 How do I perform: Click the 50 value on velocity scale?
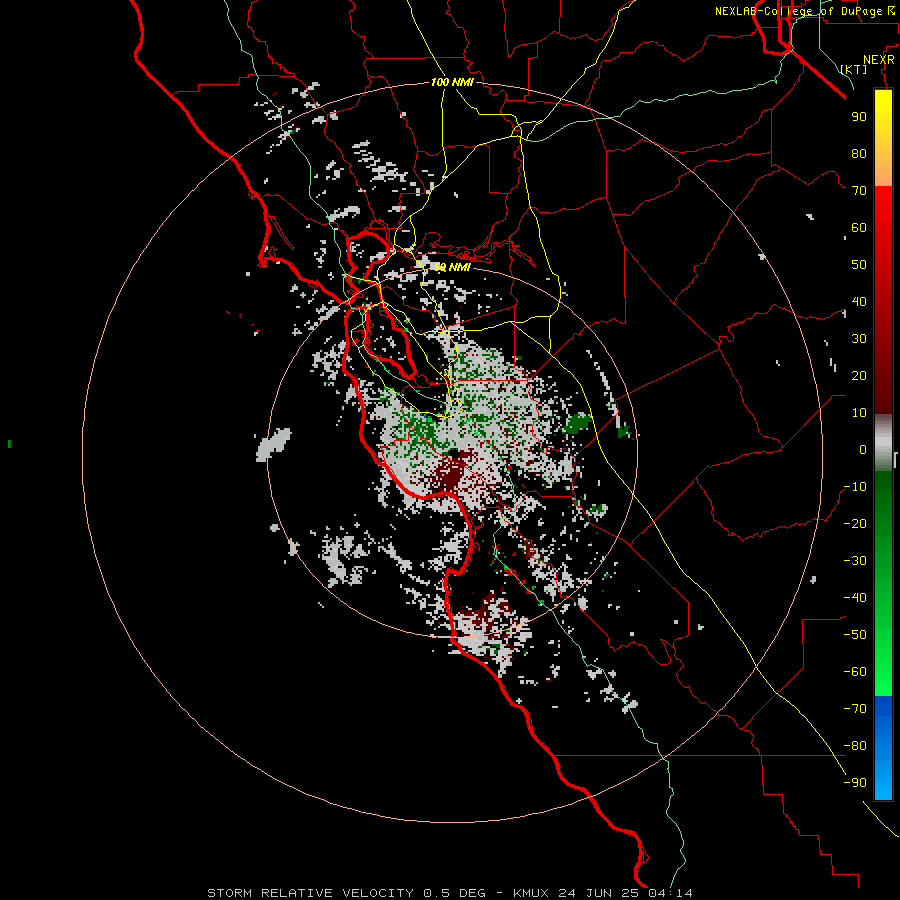[x=859, y=265]
